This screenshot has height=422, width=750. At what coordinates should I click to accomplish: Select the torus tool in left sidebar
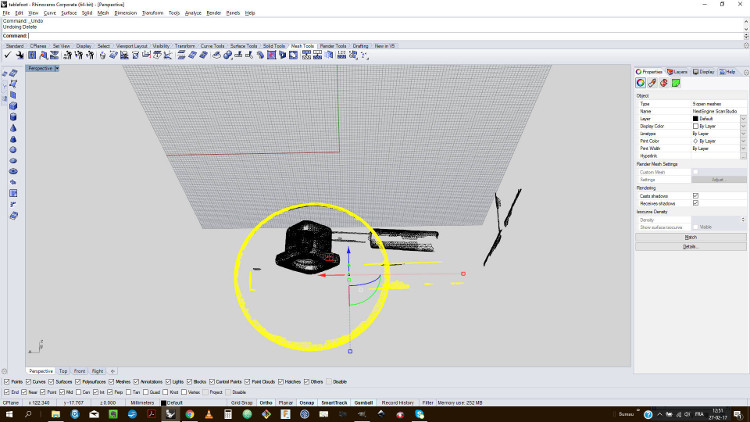(x=13, y=171)
